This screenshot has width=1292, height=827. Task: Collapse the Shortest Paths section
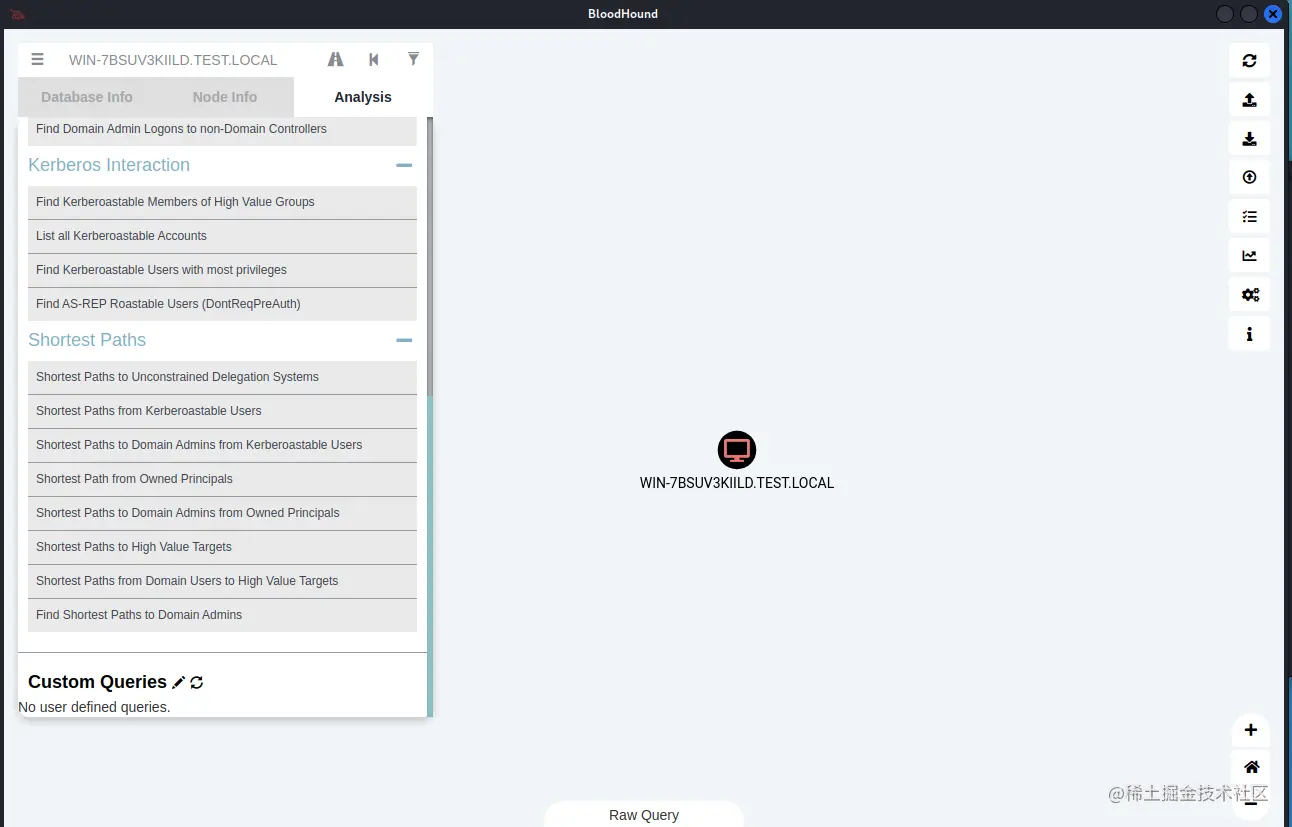coord(404,340)
